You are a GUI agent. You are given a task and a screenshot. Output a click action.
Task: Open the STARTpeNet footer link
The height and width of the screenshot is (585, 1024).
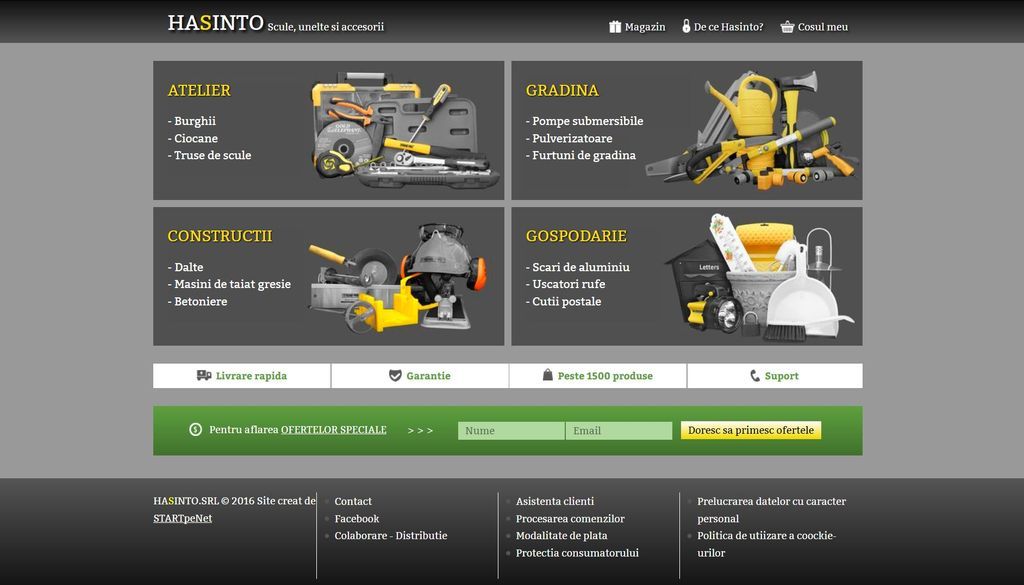[182, 518]
